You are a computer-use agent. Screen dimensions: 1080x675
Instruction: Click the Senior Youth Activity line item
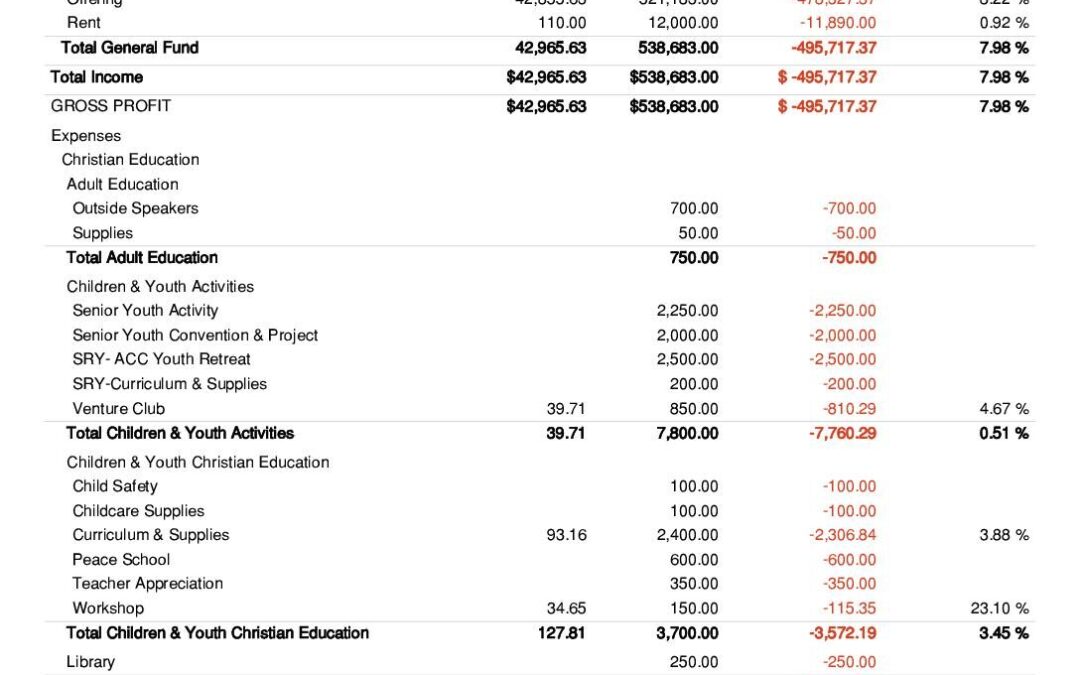point(145,311)
